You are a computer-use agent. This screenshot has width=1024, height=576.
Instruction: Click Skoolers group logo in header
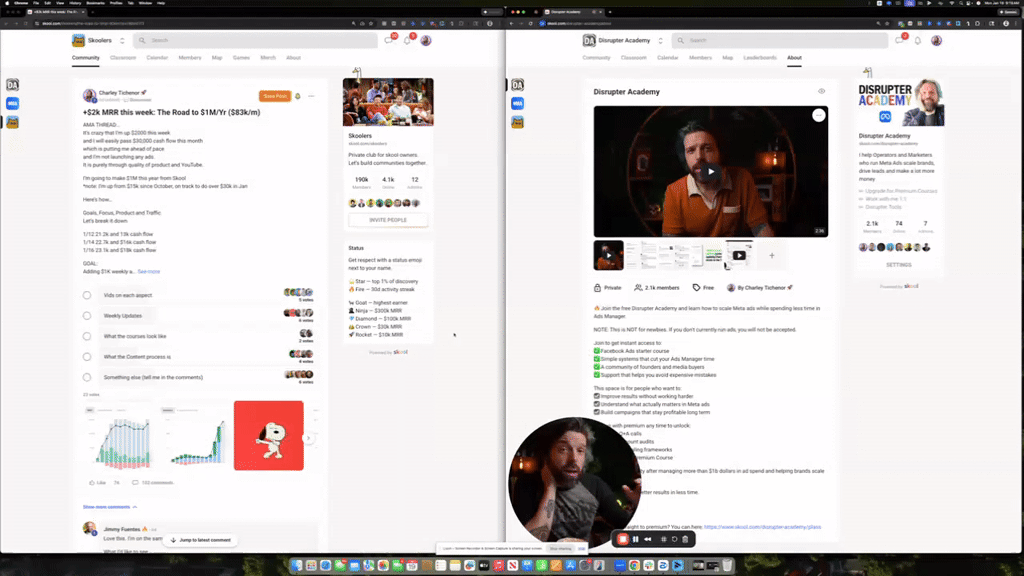pyautogui.click(x=78, y=40)
